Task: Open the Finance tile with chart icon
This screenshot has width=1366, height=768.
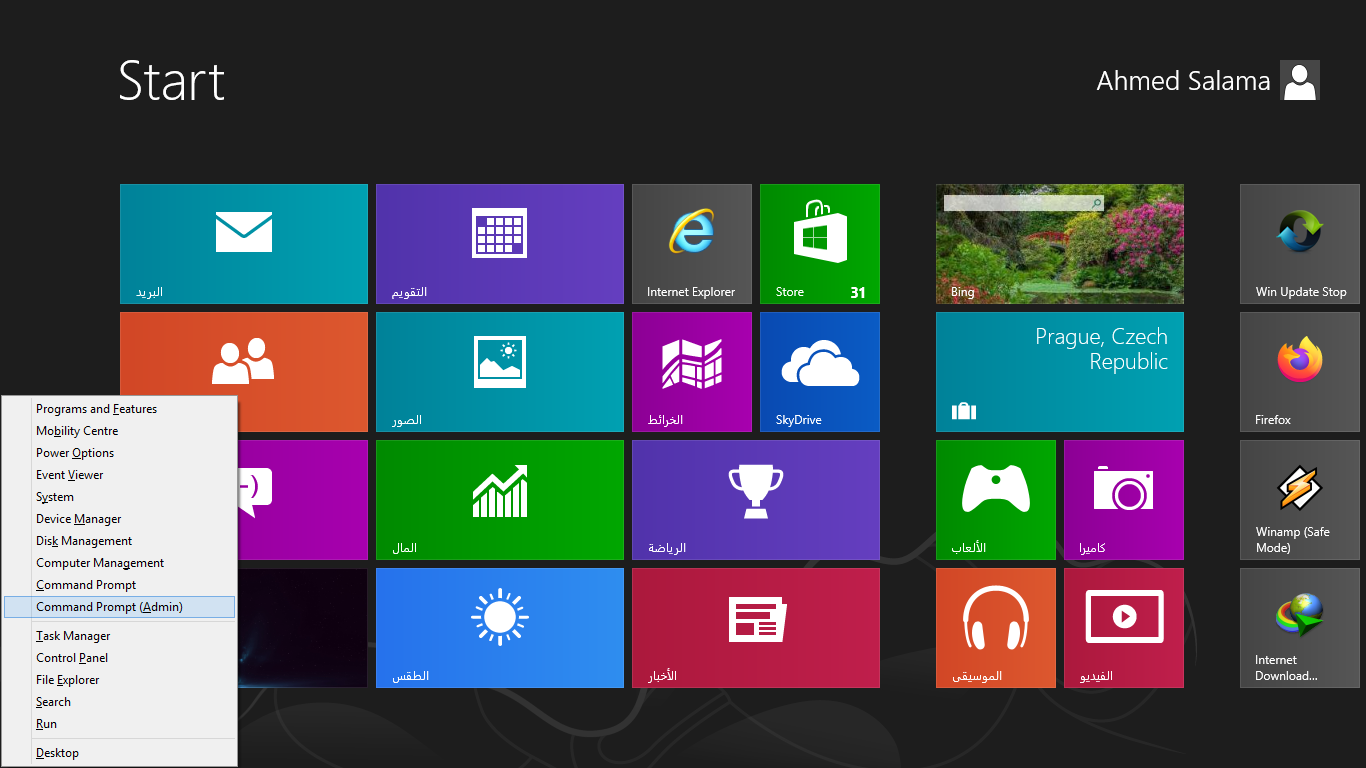Action: (500, 500)
